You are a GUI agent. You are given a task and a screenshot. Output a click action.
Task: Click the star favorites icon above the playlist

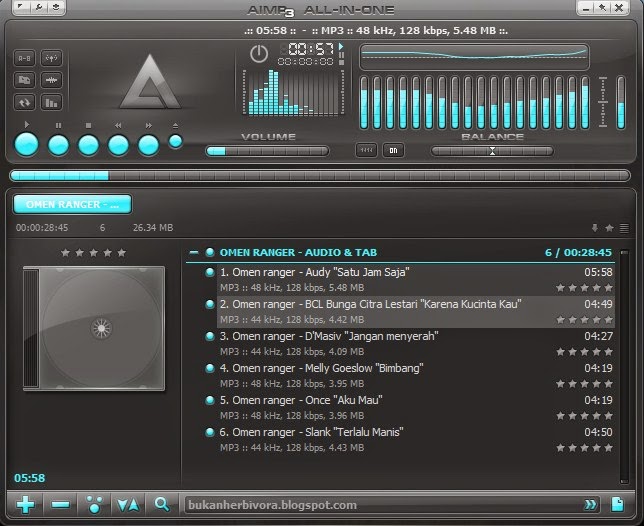tap(610, 228)
